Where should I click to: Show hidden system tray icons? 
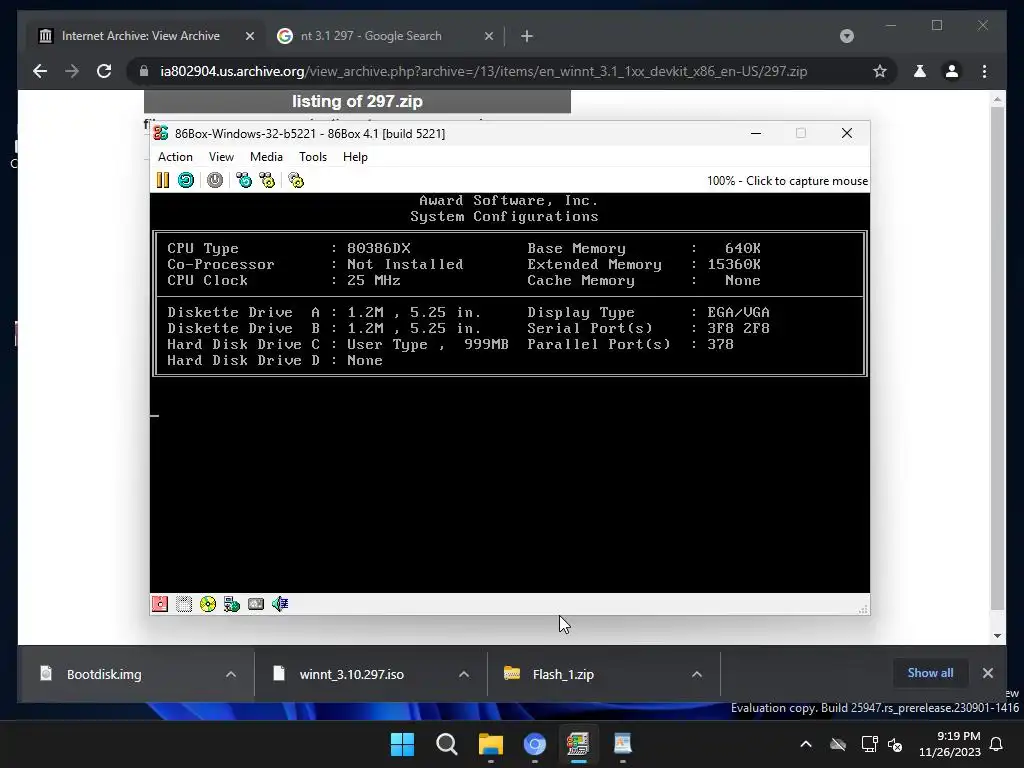[806, 744]
